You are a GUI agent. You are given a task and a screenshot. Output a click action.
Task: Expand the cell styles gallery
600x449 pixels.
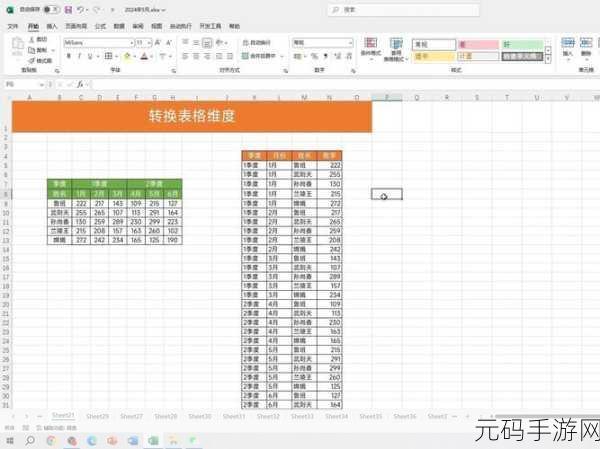coord(548,60)
